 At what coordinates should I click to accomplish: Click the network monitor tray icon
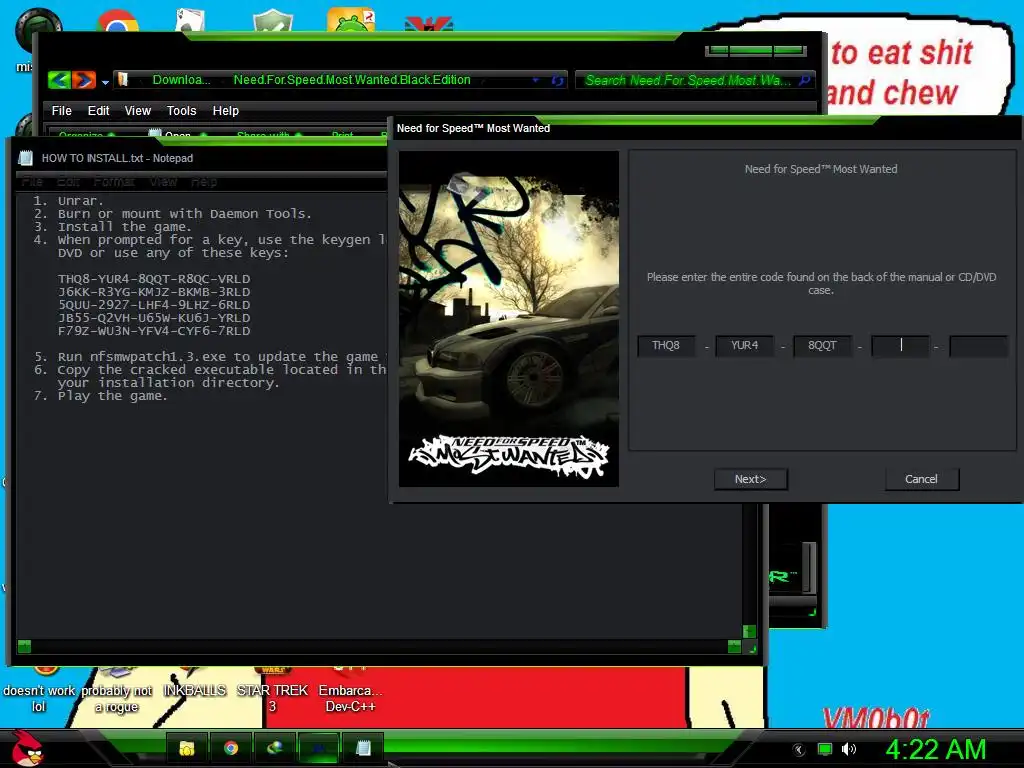point(825,749)
